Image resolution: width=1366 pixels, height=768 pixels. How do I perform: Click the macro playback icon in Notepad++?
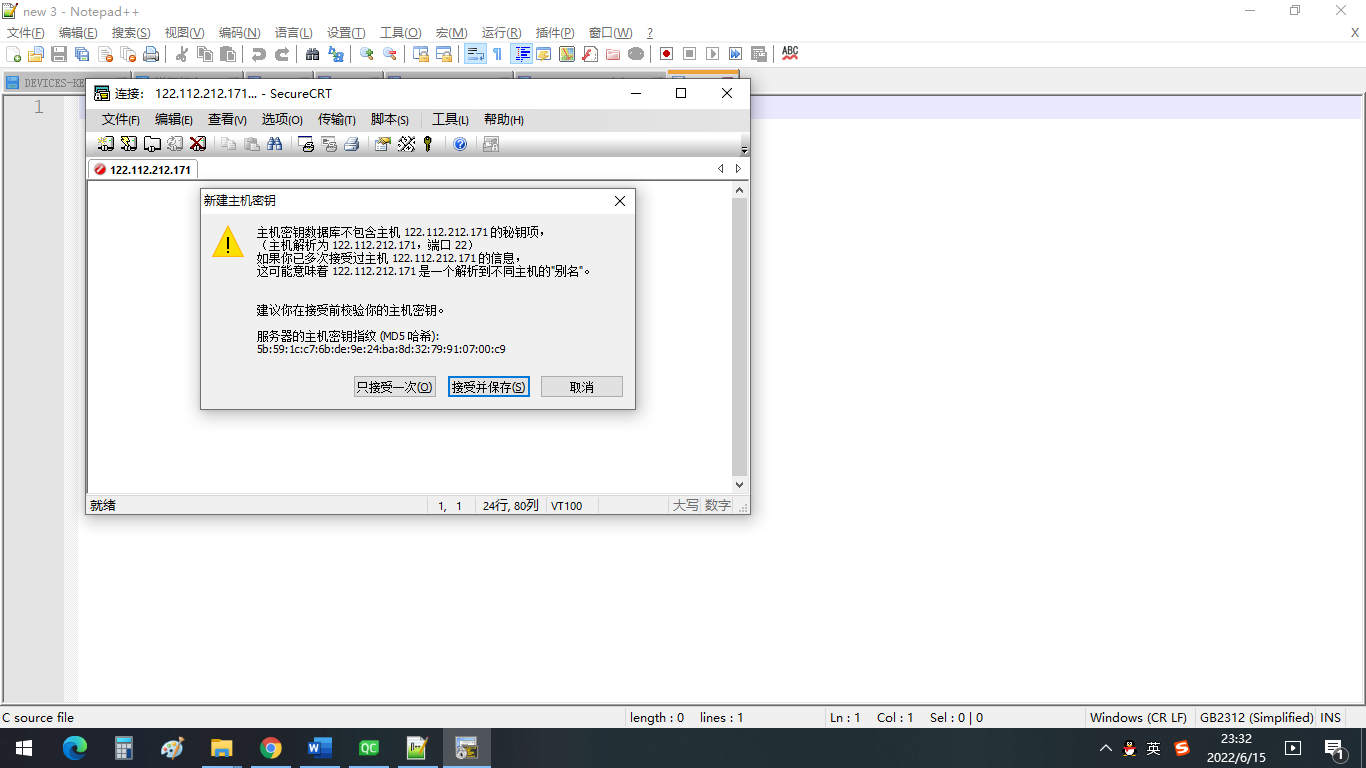[x=712, y=54]
